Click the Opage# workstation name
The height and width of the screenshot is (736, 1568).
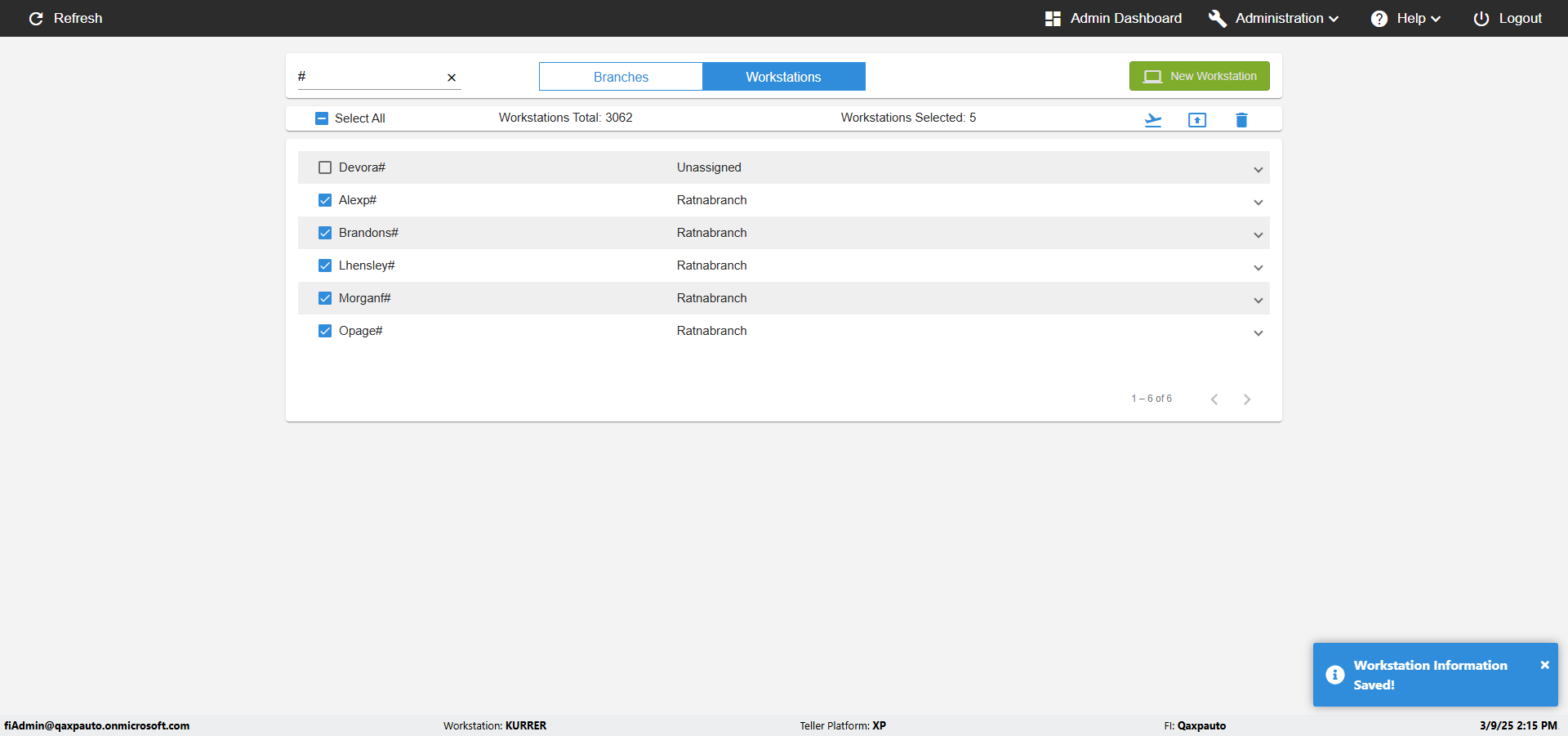tap(360, 331)
